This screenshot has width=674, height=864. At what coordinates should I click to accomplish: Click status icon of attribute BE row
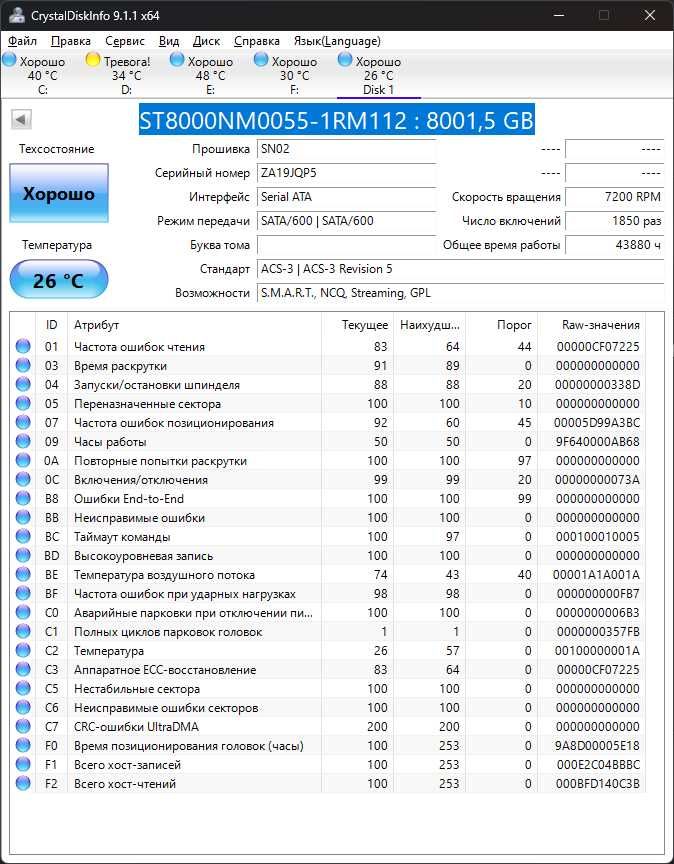23,575
